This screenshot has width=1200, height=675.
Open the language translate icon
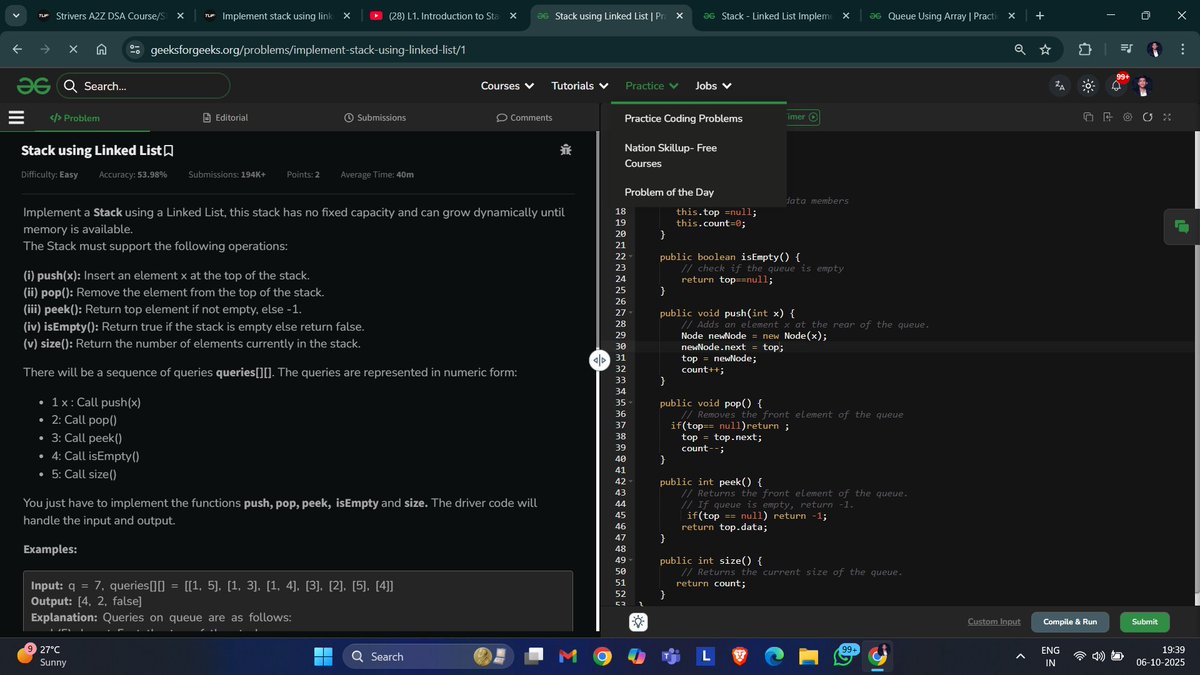point(1060,86)
